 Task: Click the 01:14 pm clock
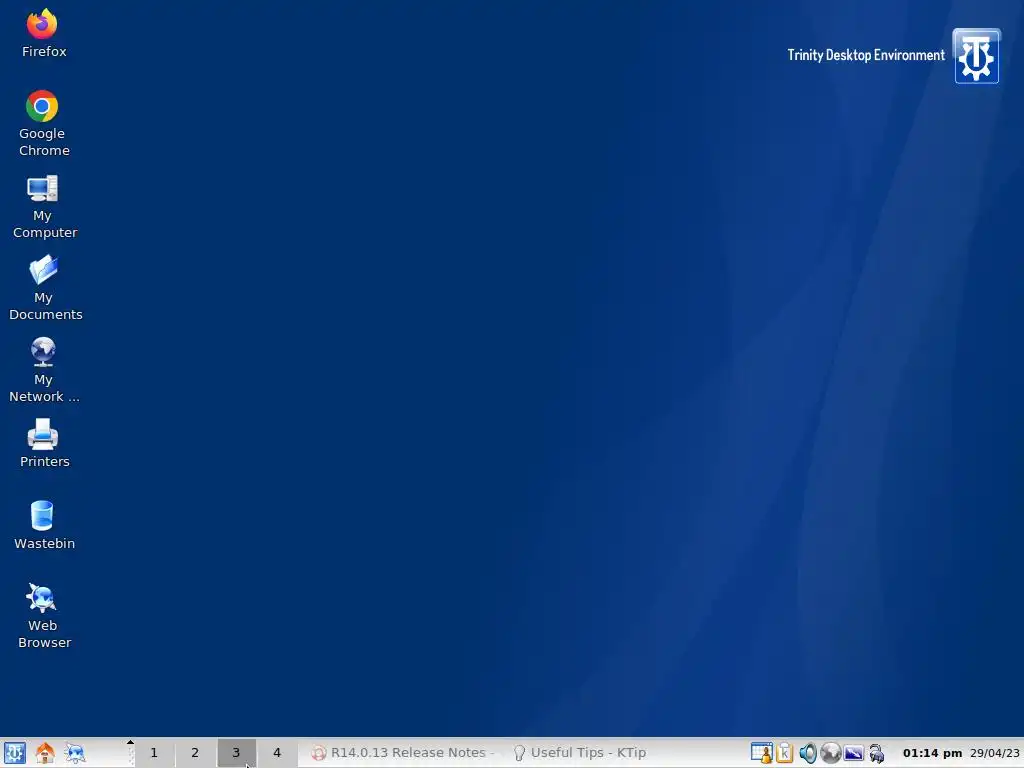[x=932, y=753]
